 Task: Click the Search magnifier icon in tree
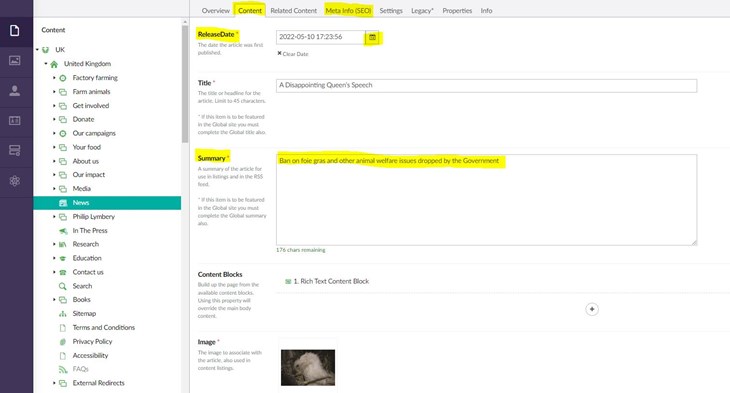(x=62, y=286)
